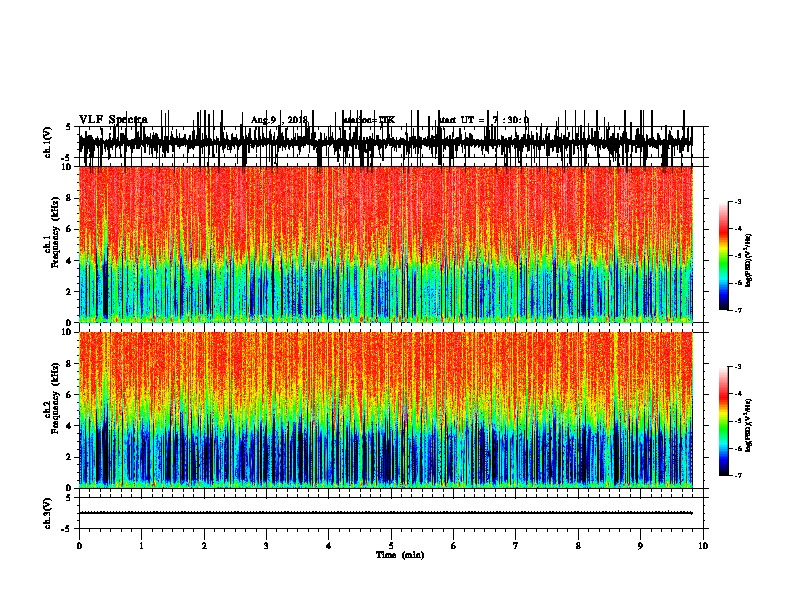This screenshot has height=612, width=792.
Task: Click the ch.2 spectrogram colorbar
Action: pyautogui.click(x=724, y=421)
